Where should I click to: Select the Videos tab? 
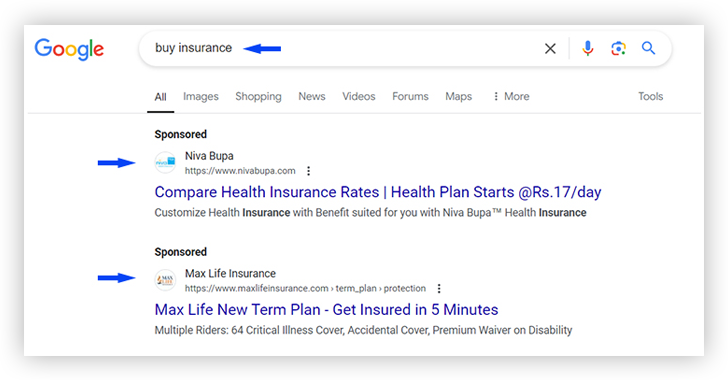click(358, 96)
